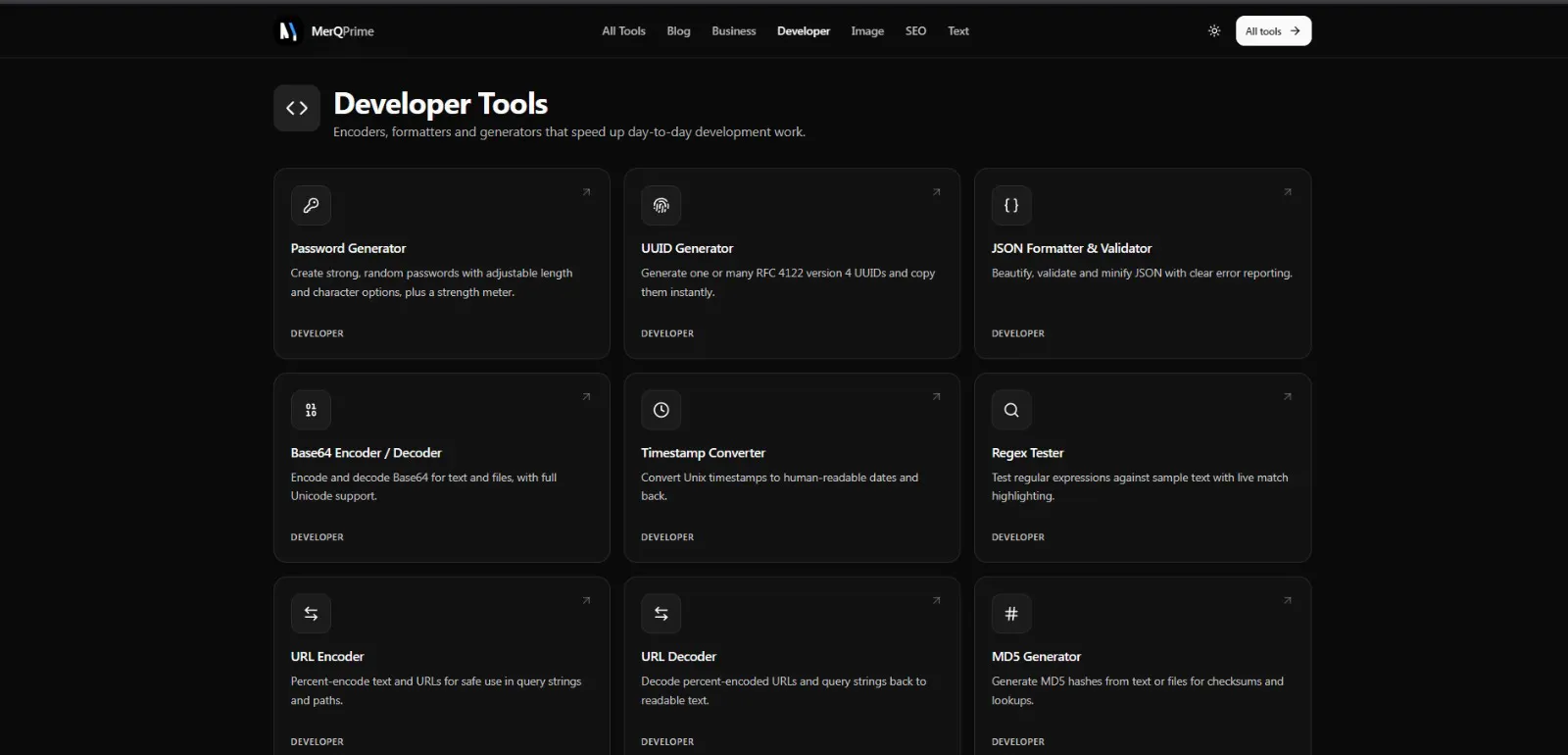1568x755 pixels.
Task: Click the open arrow on Base64 Encoder card
Action: point(586,396)
